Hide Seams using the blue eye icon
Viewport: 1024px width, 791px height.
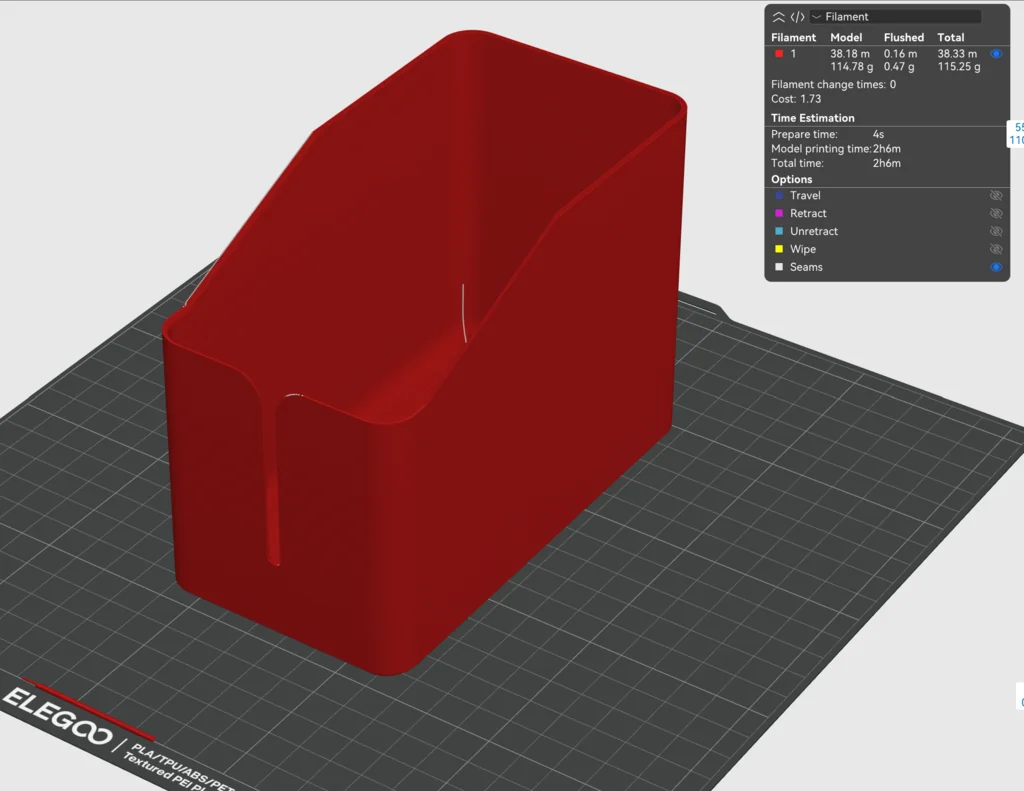point(996,268)
